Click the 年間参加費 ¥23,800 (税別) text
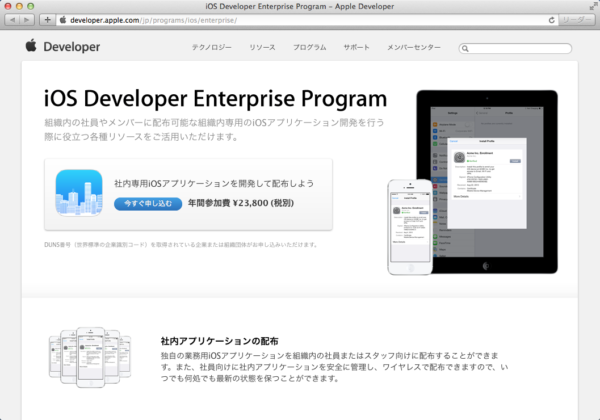The height and width of the screenshot is (420, 600). [x=241, y=203]
